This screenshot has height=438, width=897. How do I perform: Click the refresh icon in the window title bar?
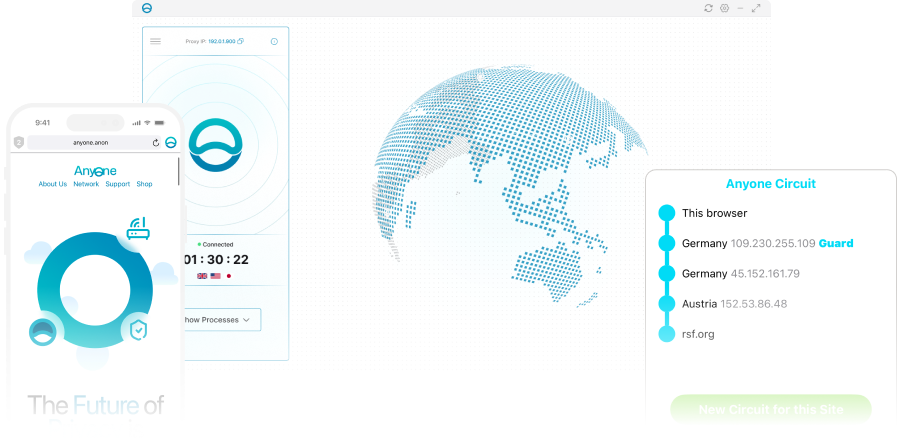709,8
